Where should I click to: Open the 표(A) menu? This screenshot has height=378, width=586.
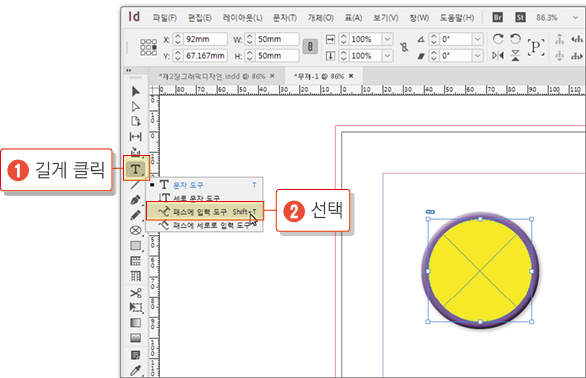click(x=353, y=18)
